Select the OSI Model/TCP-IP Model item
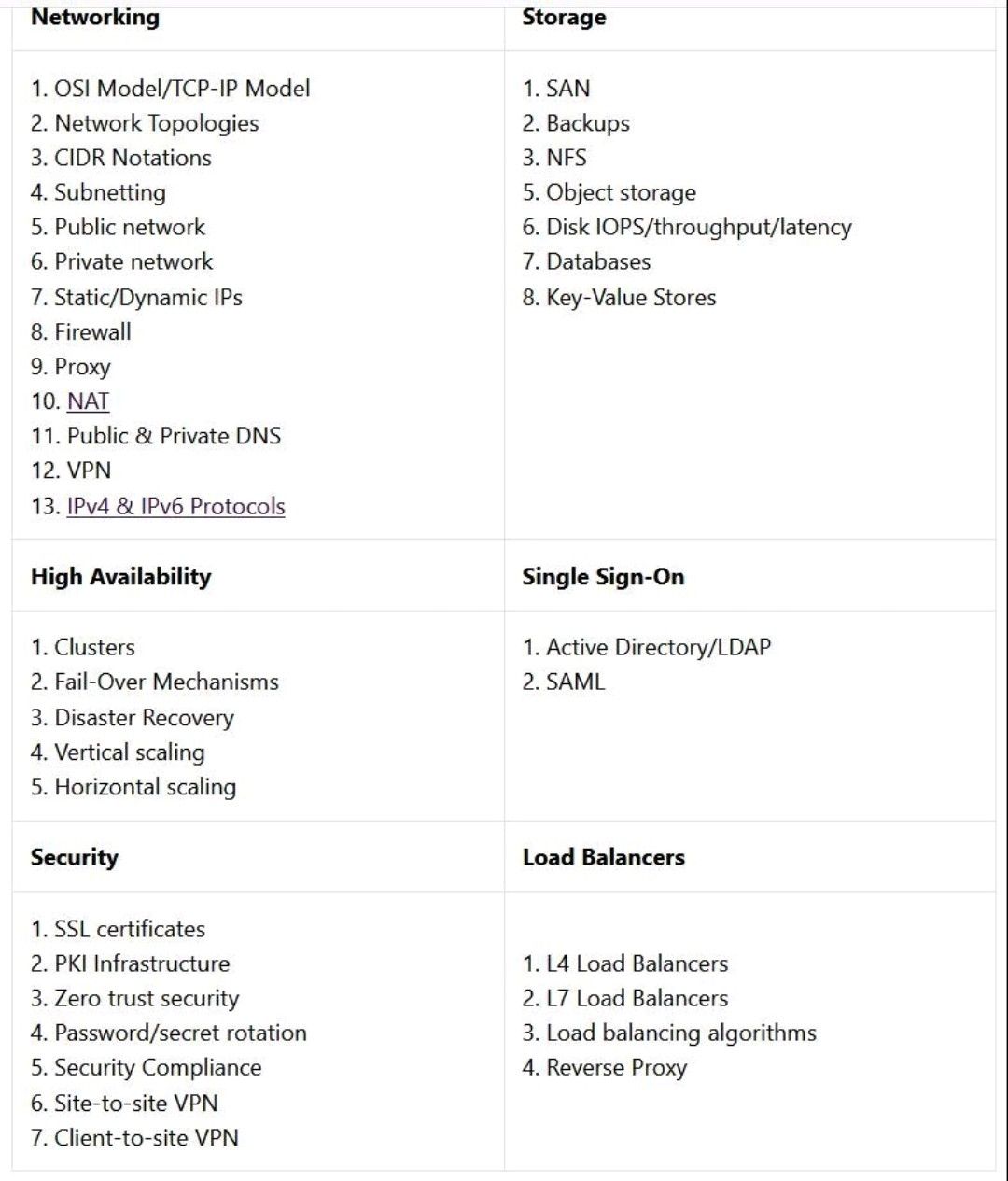Screen dimensions: 1008x1181 click(171, 89)
